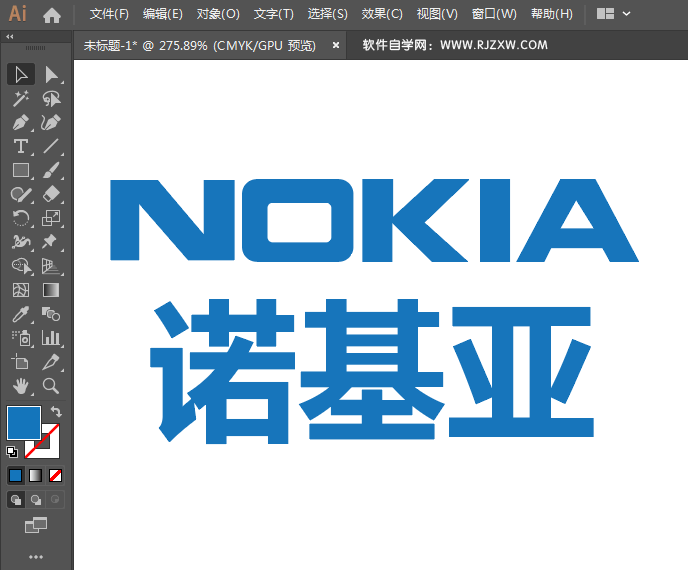
Task: Open the 窗口(W) menu
Action: pyautogui.click(x=494, y=14)
